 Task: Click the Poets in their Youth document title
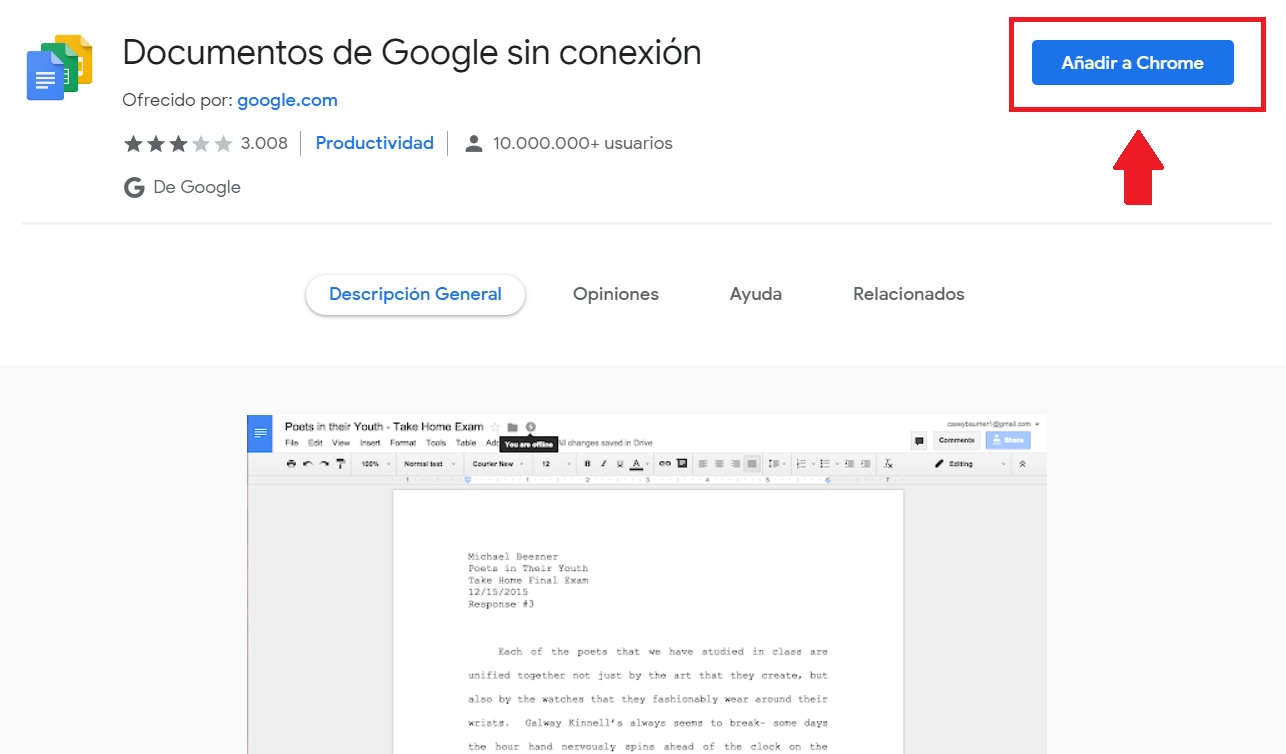pos(384,427)
